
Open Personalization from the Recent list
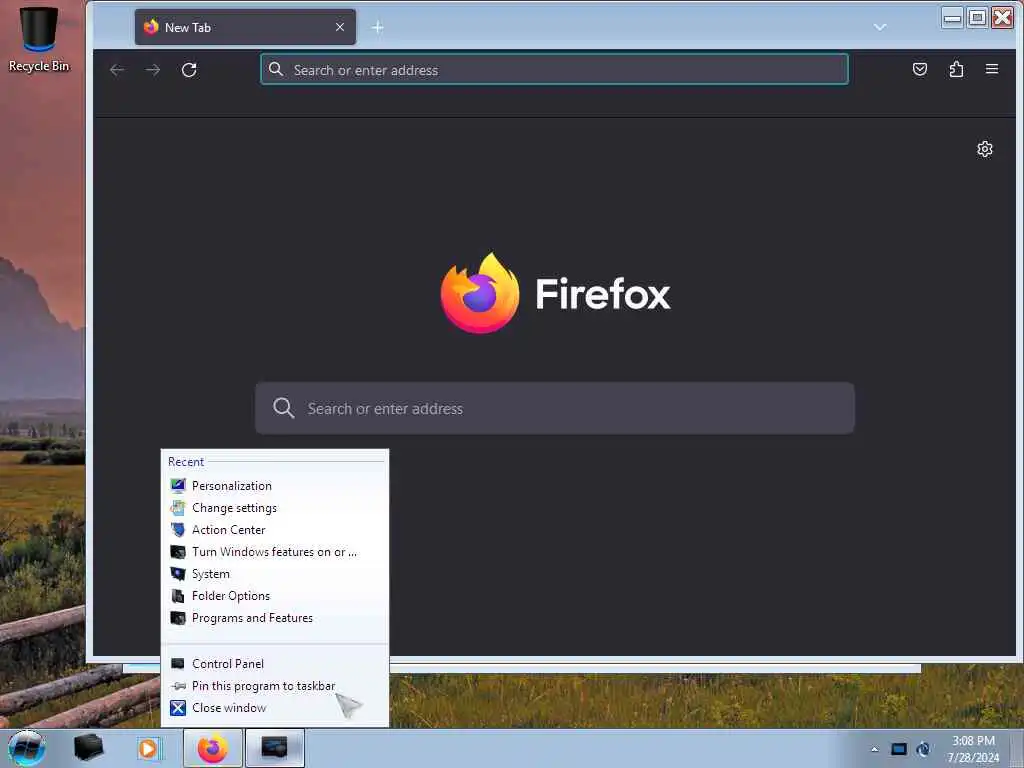274,486
